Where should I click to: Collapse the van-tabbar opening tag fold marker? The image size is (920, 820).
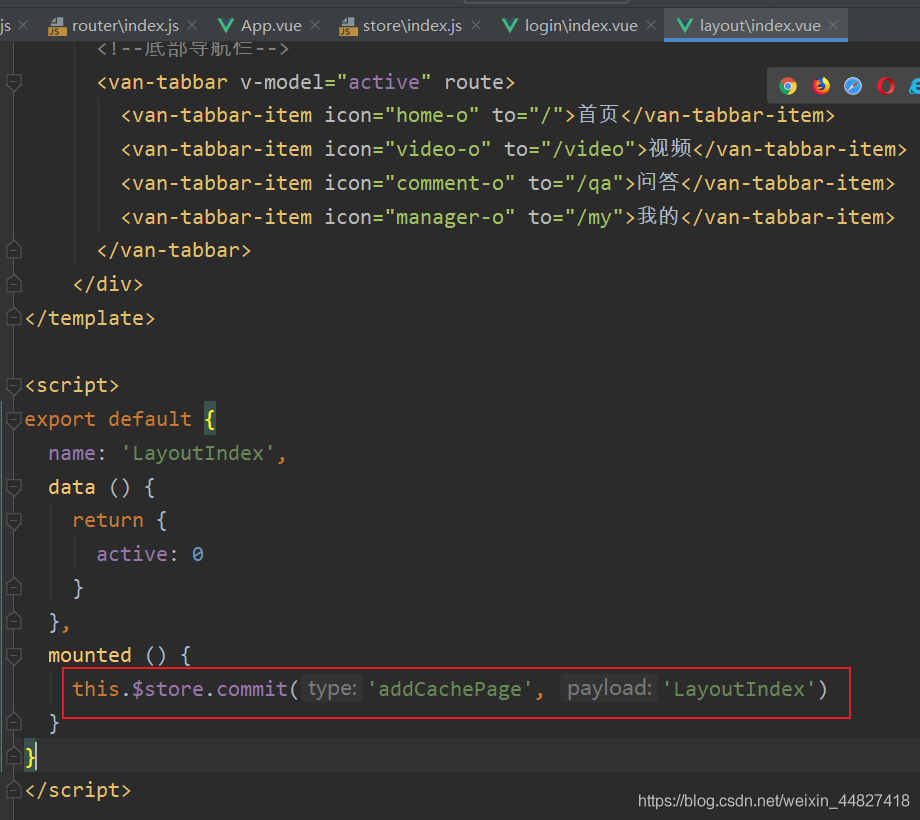[13, 82]
